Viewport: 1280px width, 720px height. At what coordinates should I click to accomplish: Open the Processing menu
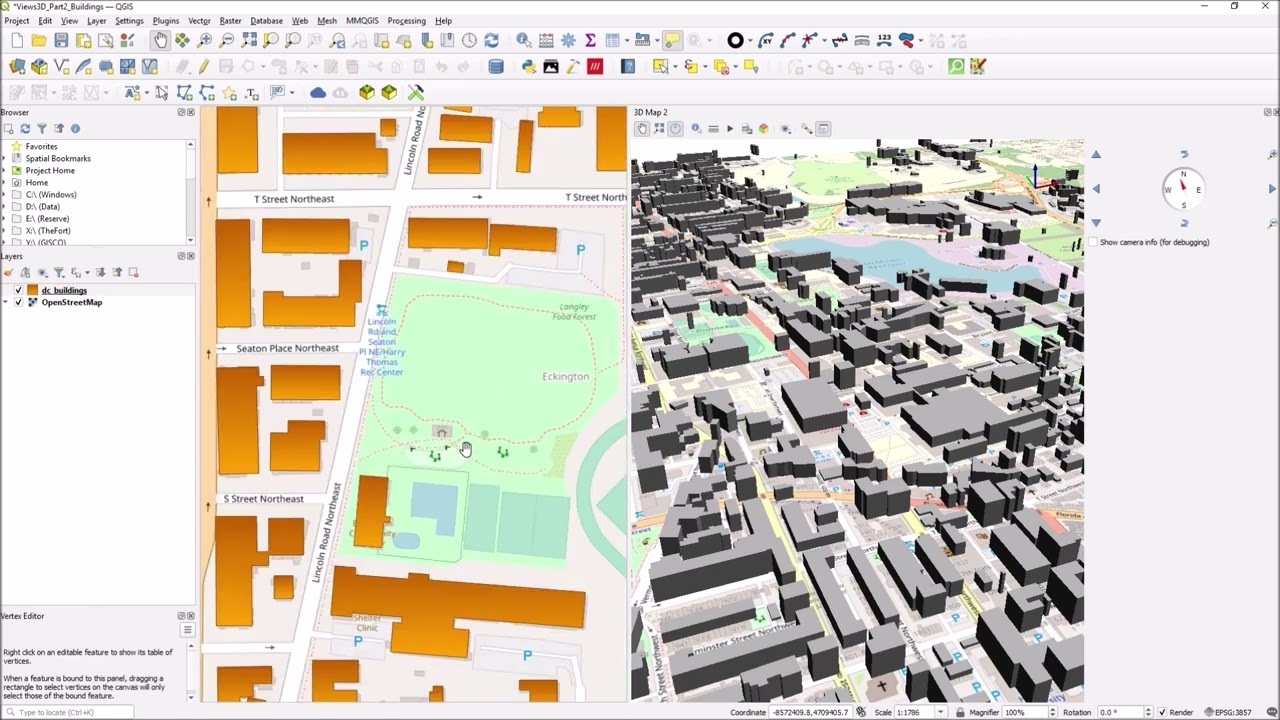coord(406,20)
